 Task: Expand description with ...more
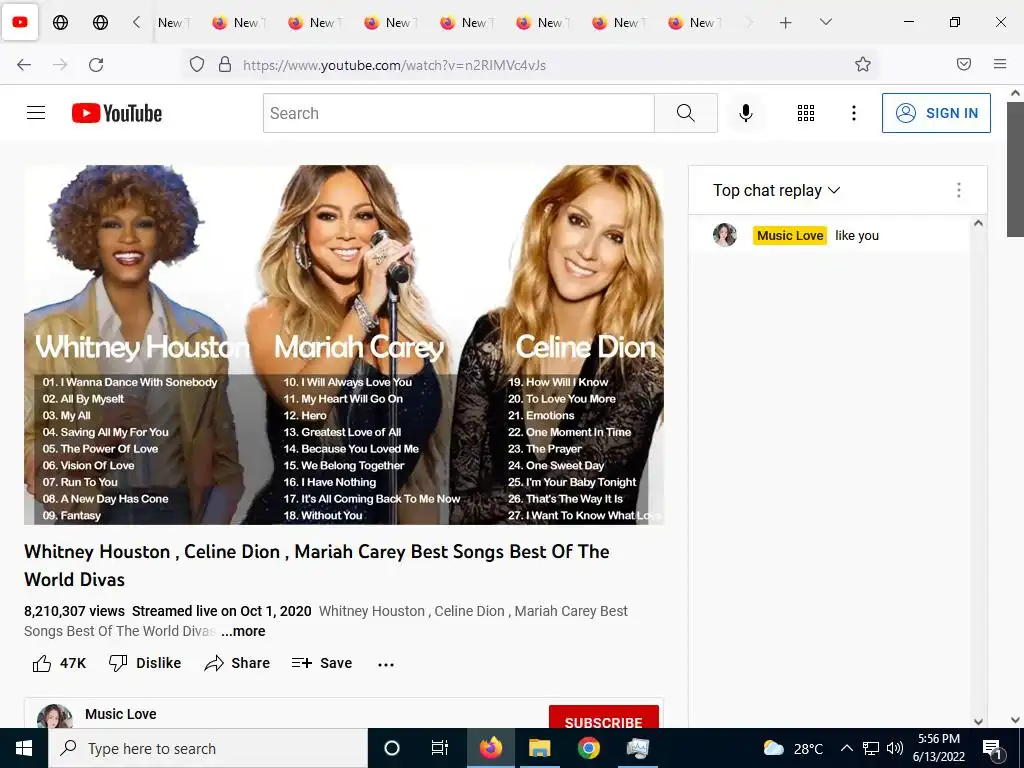(243, 632)
